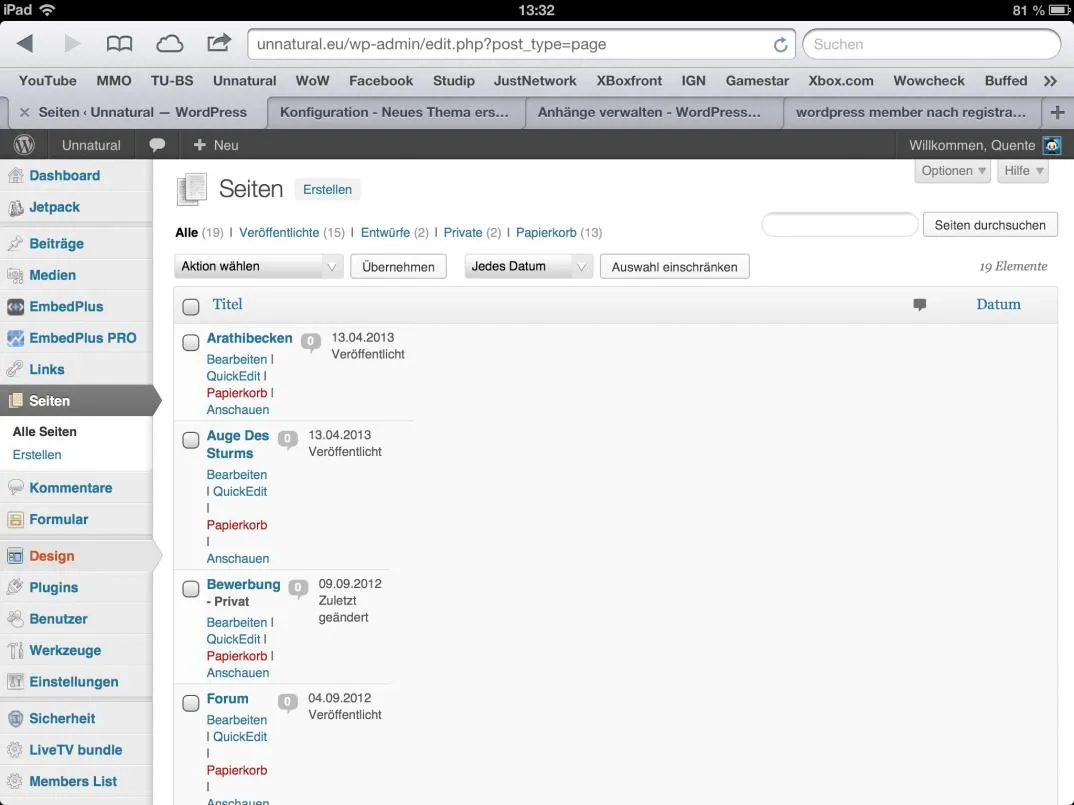Click the Einstellungen settings icon
Screen dimensions: 1074x805
point(15,682)
